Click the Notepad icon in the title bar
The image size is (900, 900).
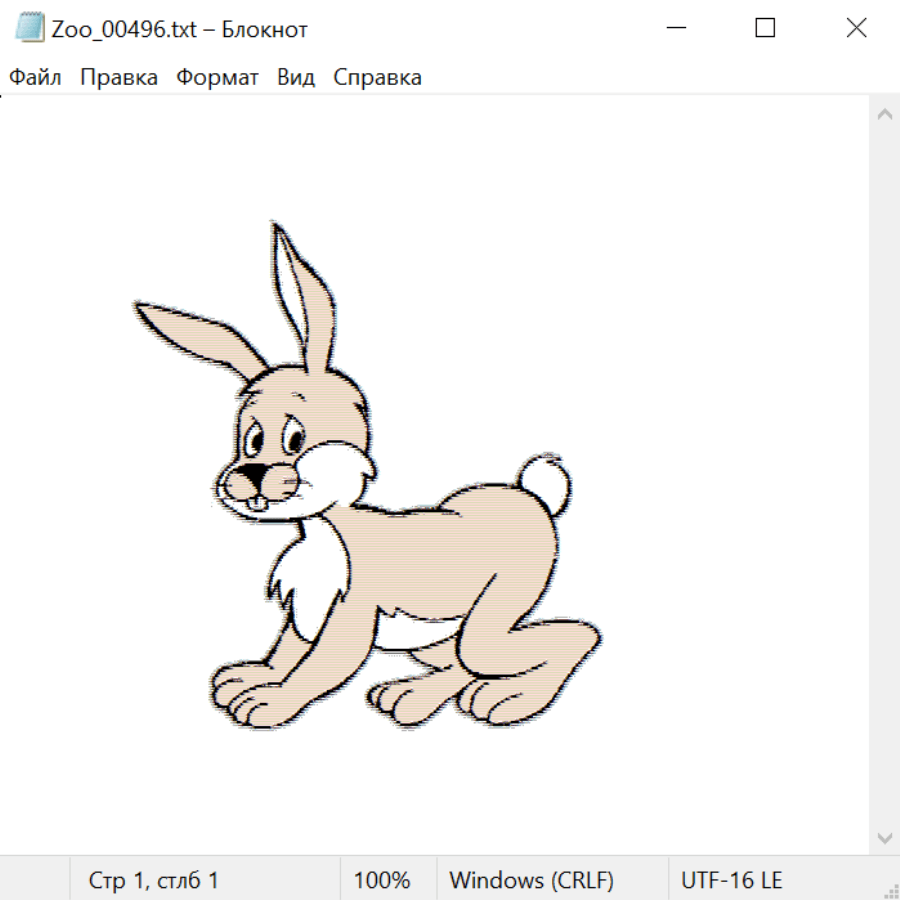tap(30, 28)
